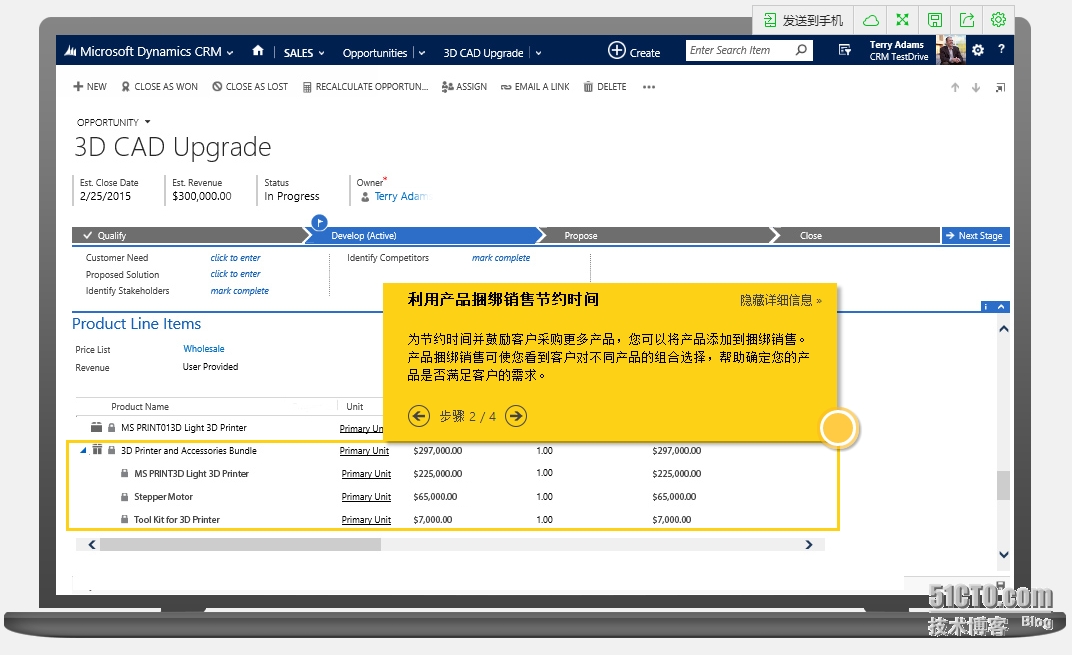This screenshot has height=655, width=1072.
Task: Click horizontal scrollbar thumb
Action: coord(240,544)
